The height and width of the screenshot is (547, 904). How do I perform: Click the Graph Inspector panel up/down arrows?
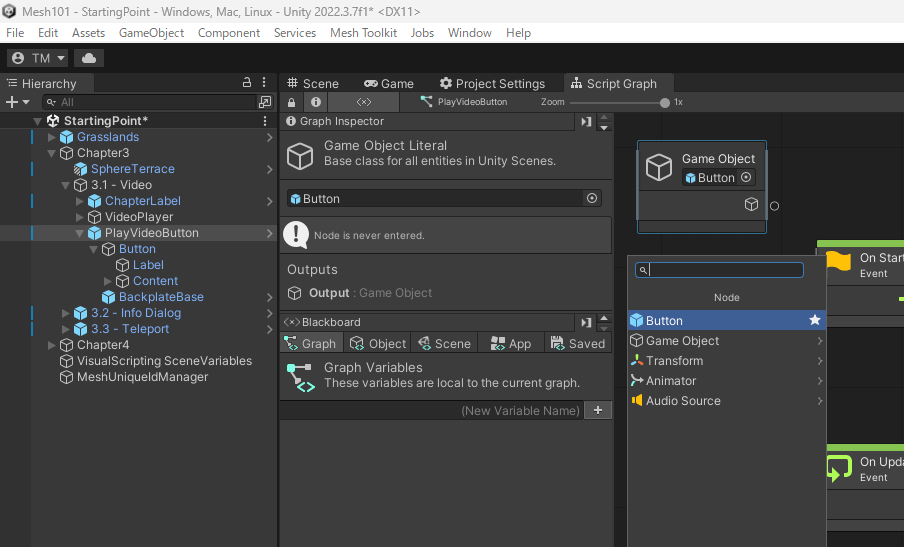[604, 122]
